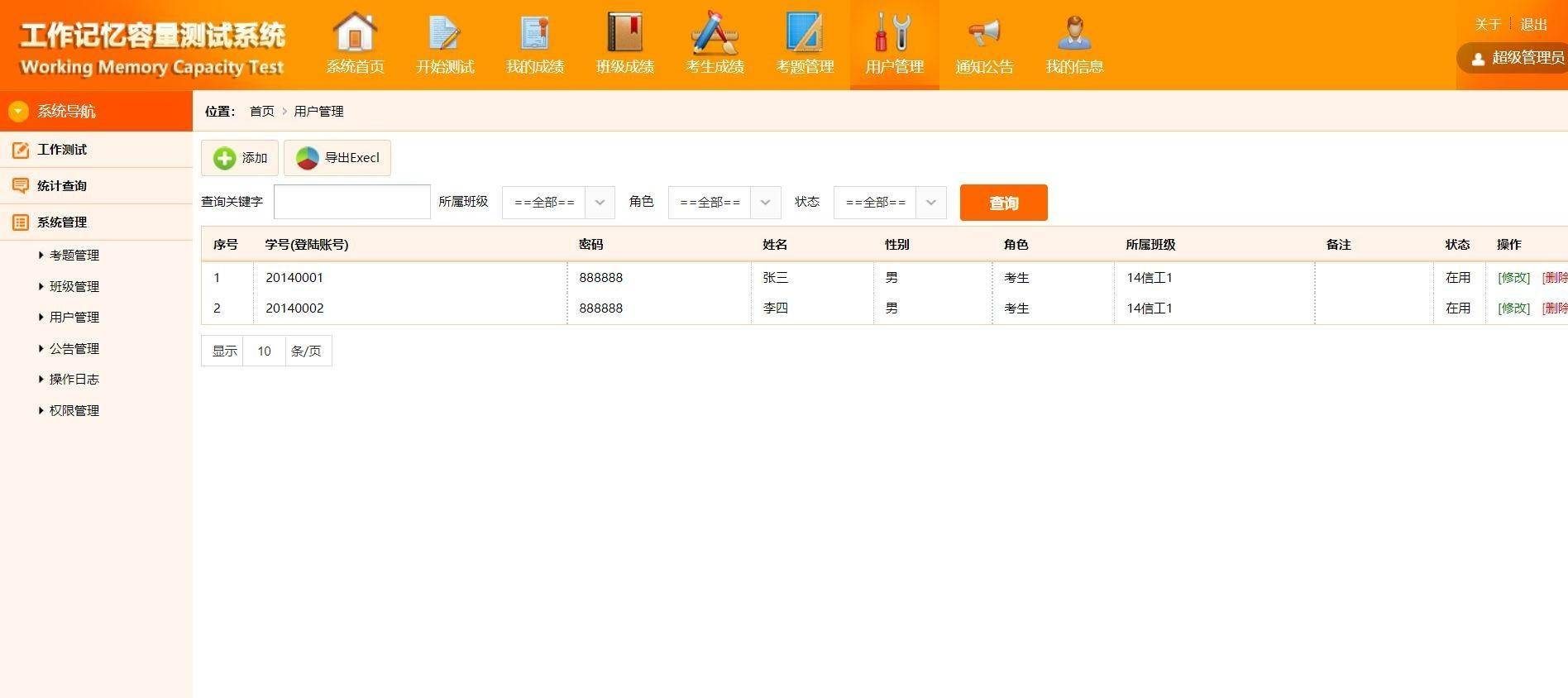Viewport: 1568px width, 698px height.
Task: Click cell 20140002
Action: point(294,308)
